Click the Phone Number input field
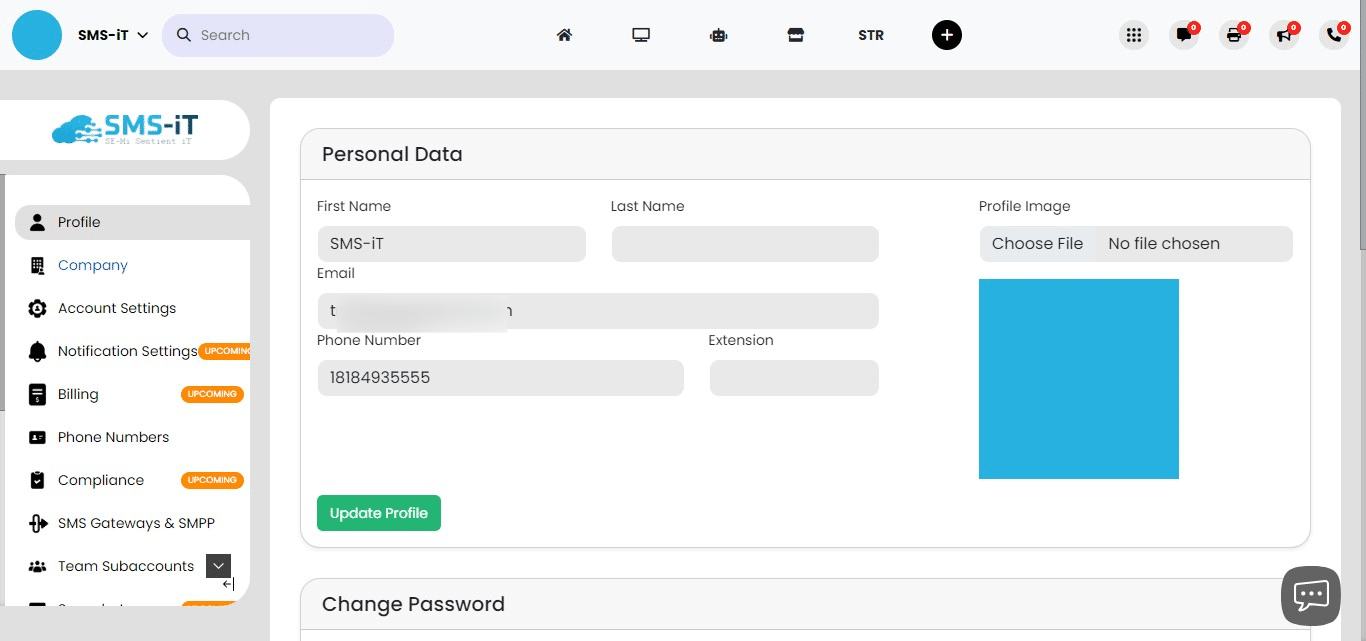The height and width of the screenshot is (641, 1366). point(500,378)
